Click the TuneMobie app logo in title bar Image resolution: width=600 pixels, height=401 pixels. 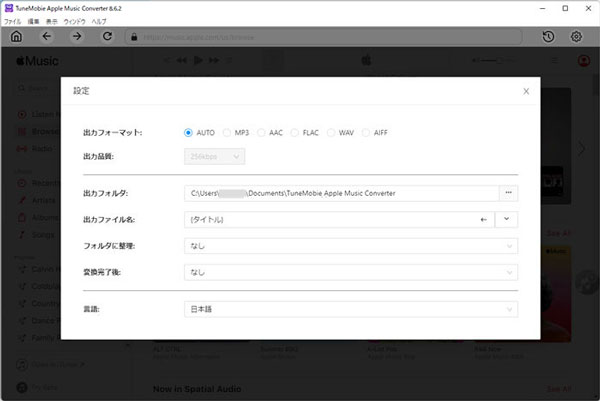(9, 8)
